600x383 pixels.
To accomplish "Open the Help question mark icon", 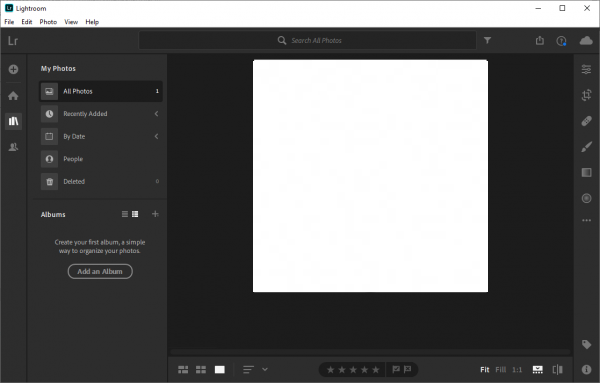I will coord(561,41).
